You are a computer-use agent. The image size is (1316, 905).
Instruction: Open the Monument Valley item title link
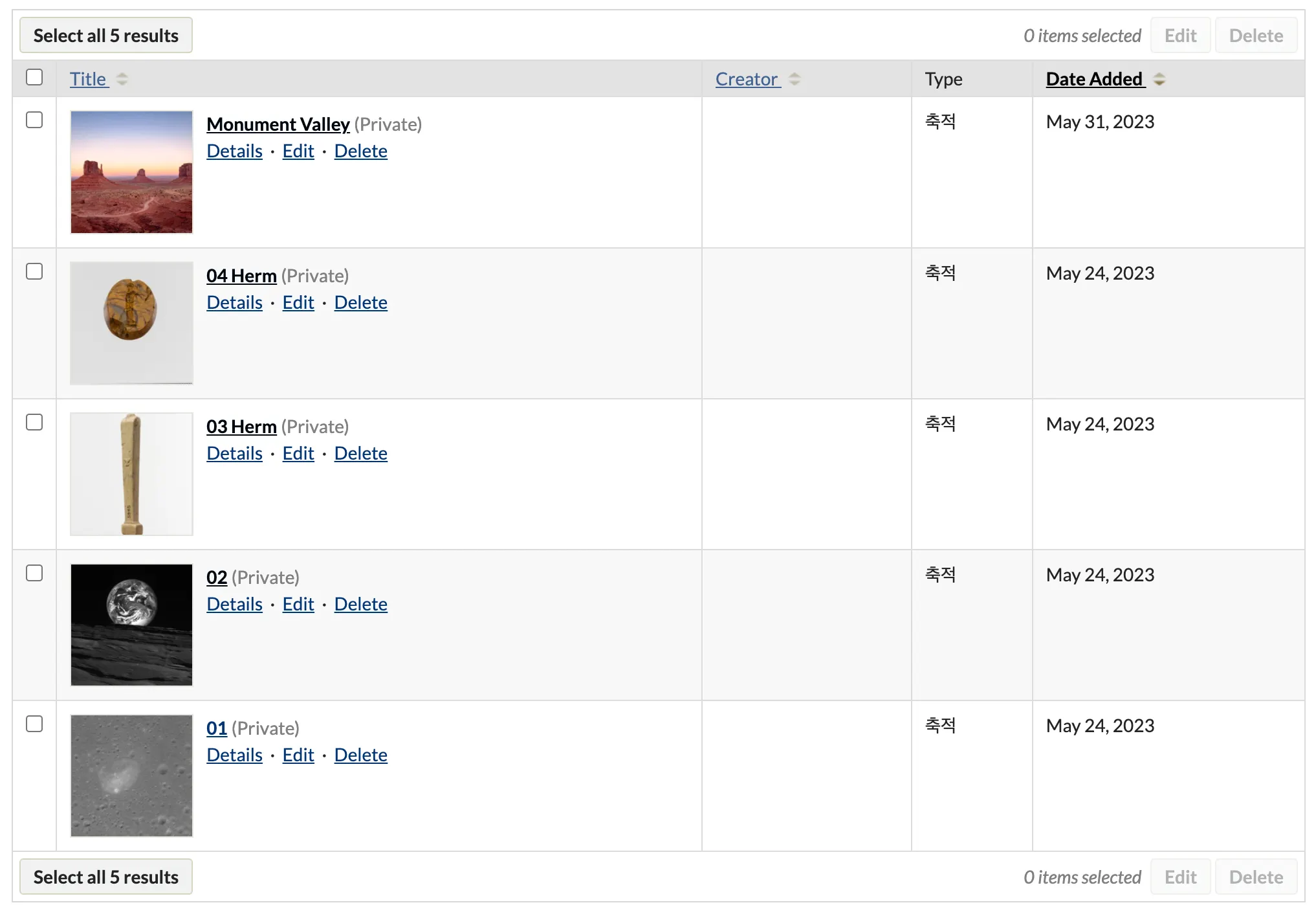click(x=278, y=124)
